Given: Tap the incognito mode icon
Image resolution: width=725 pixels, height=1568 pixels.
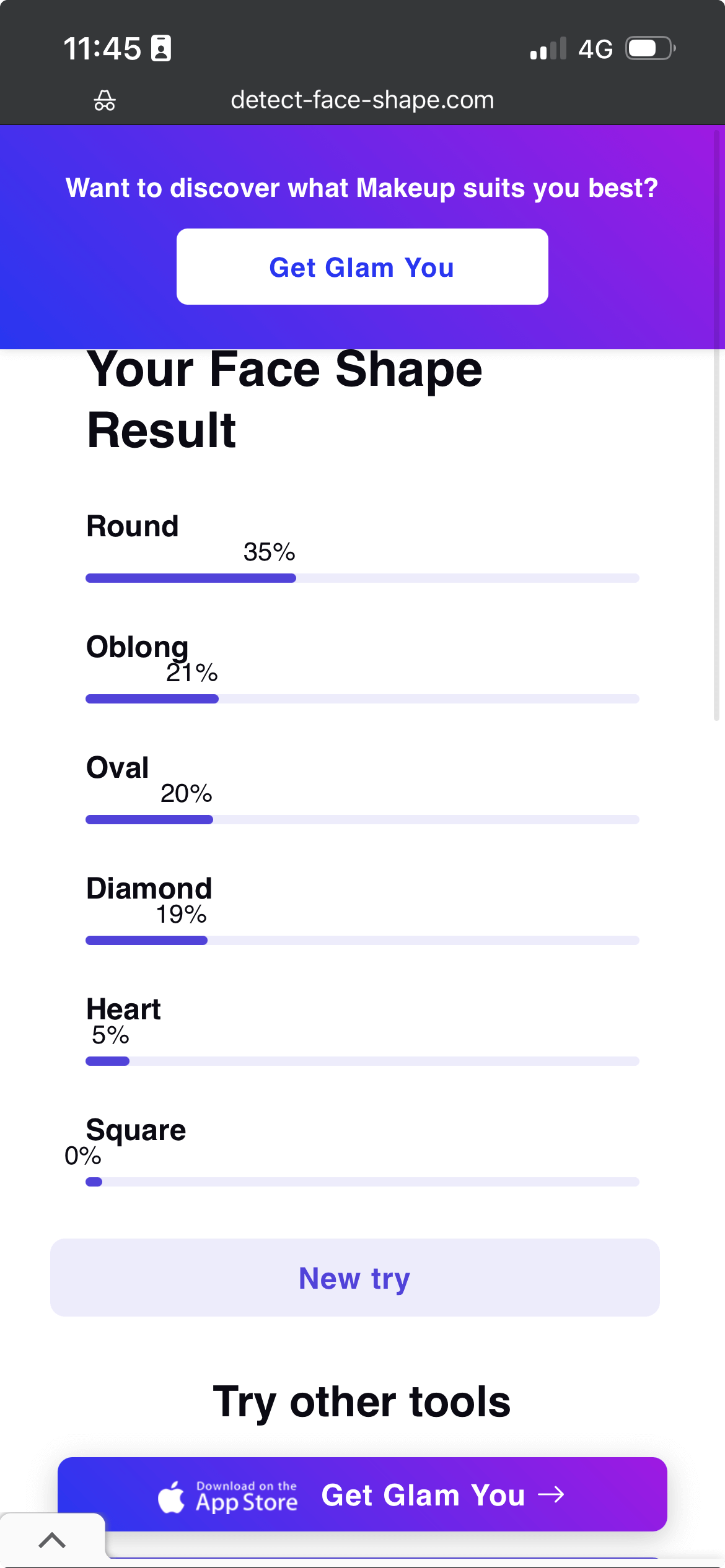Looking at the screenshot, I should [x=105, y=100].
